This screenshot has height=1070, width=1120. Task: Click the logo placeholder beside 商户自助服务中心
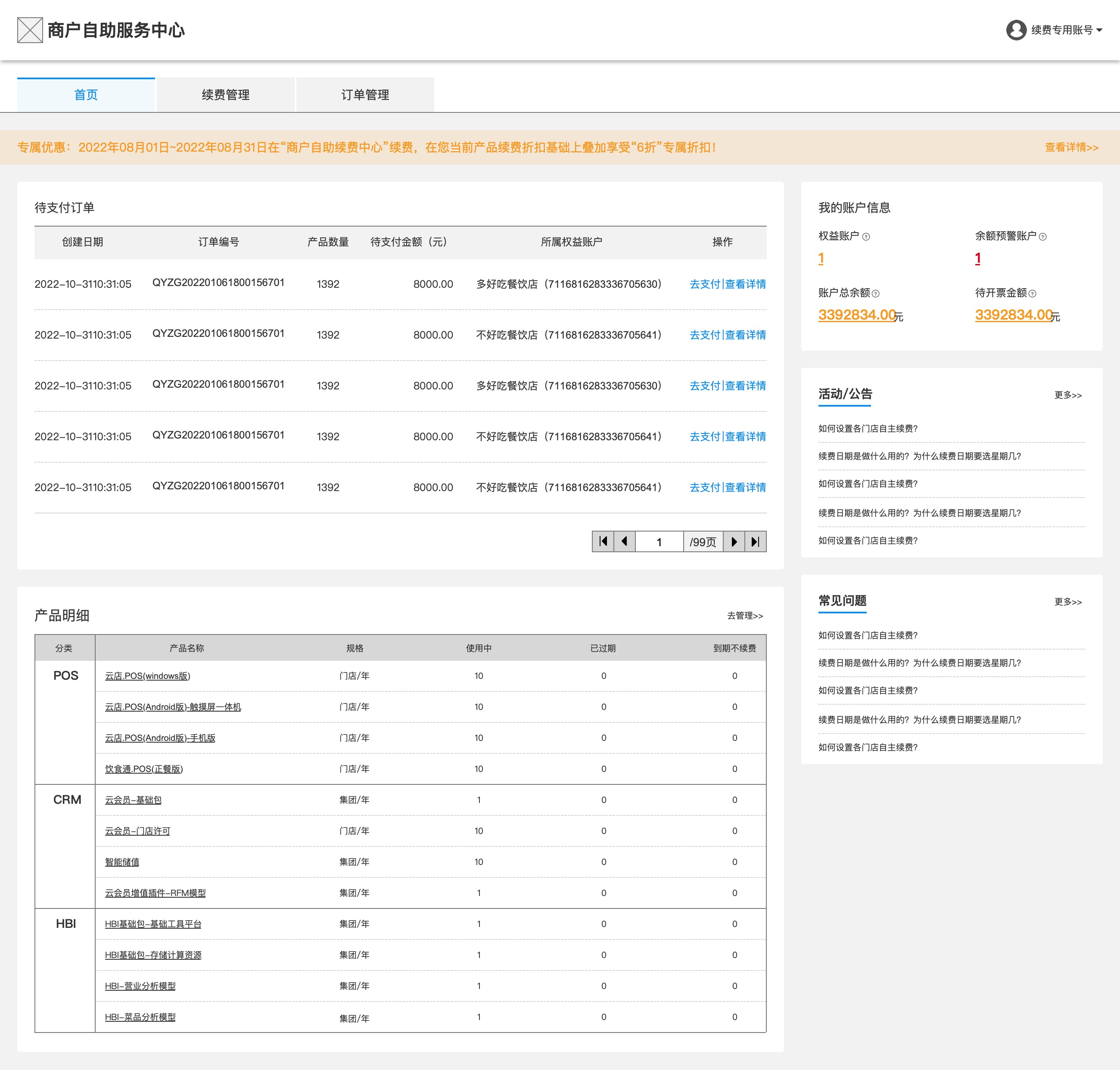point(30,30)
